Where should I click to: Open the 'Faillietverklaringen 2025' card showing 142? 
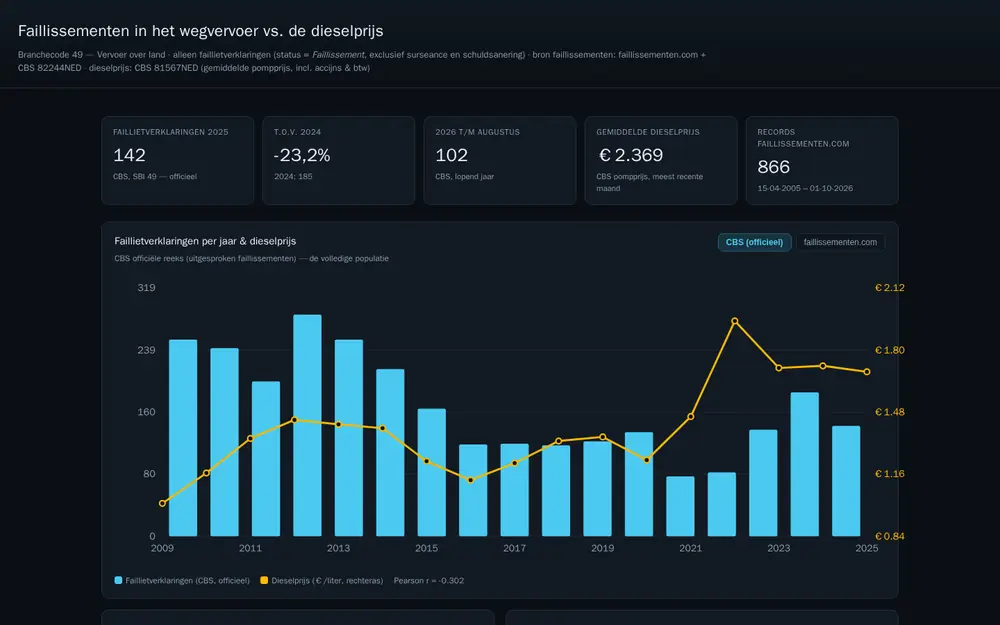(x=178, y=160)
